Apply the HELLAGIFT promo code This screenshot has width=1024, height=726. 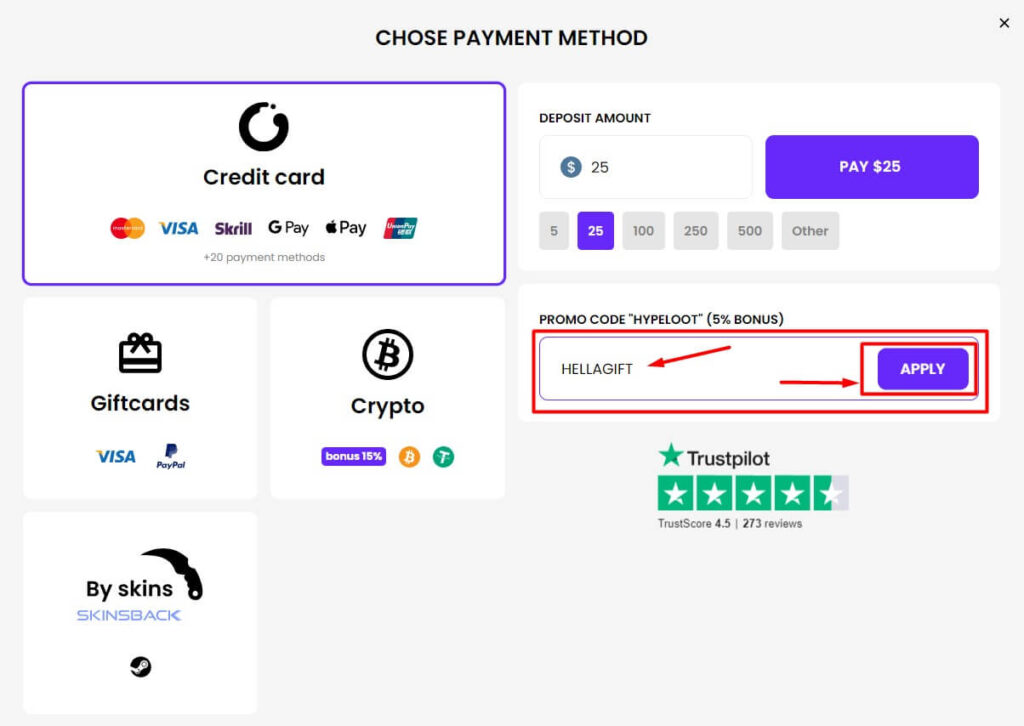(921, 368)
